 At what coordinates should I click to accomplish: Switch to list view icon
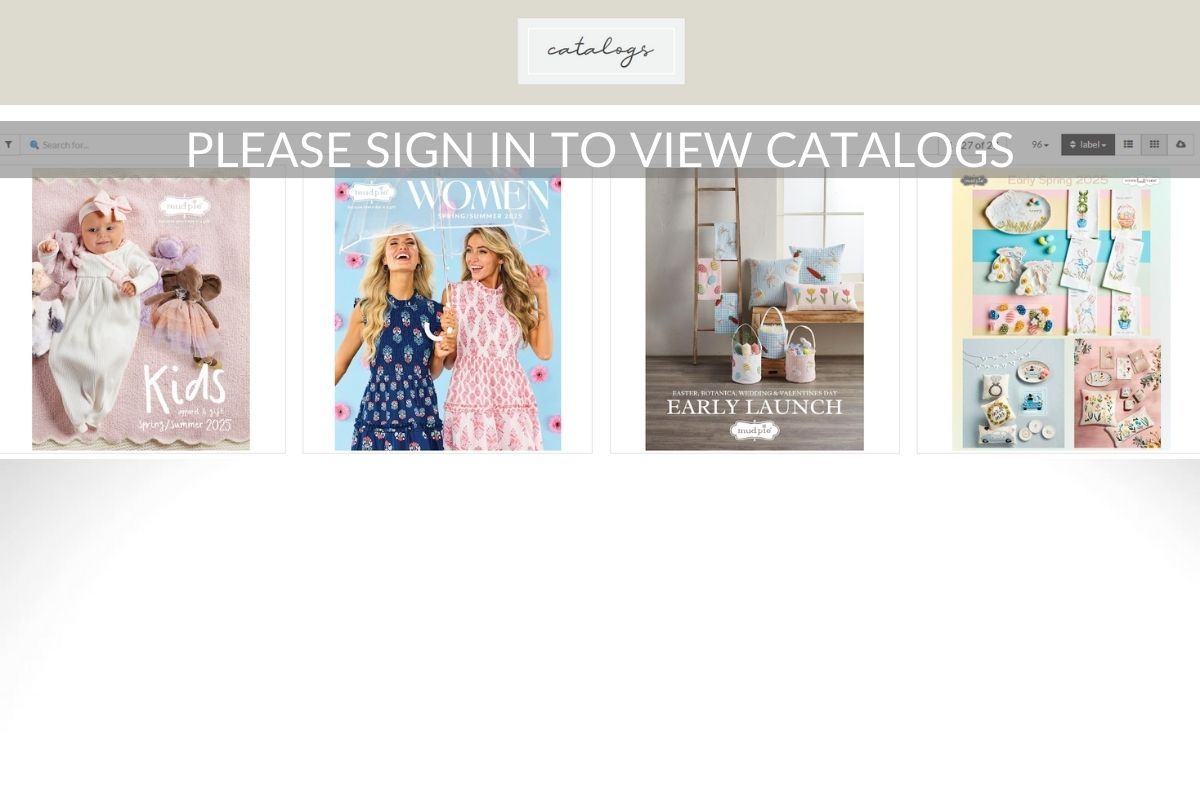[x=1128, y=145]
